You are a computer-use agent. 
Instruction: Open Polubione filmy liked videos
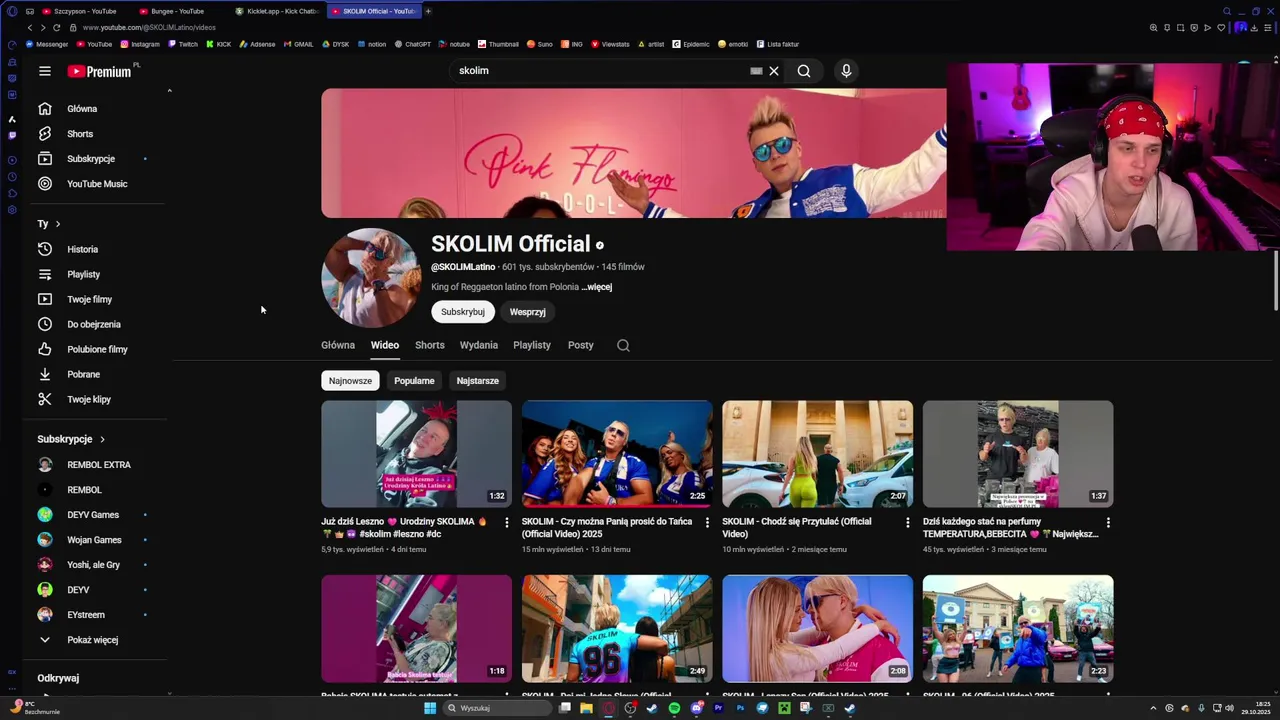tap(97, 349)
